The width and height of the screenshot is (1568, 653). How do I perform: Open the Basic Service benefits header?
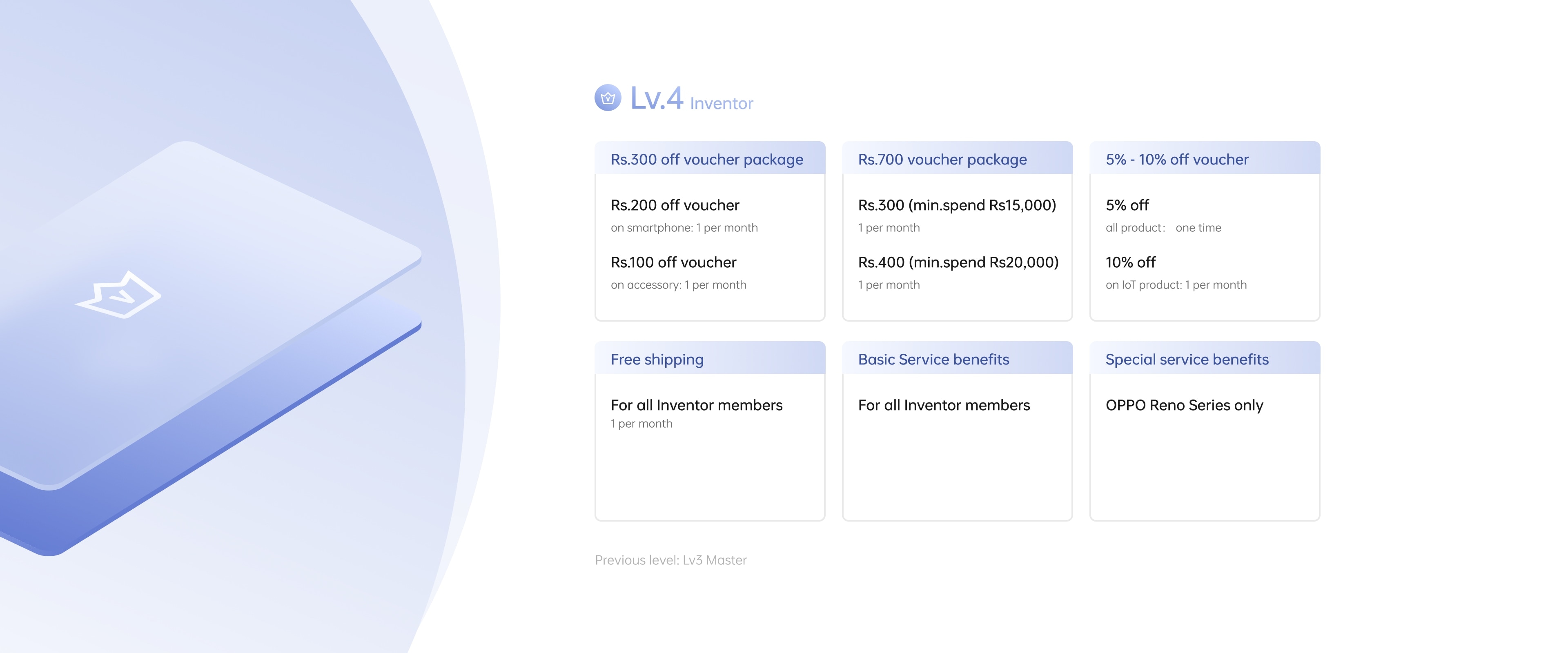coord(933,360)
